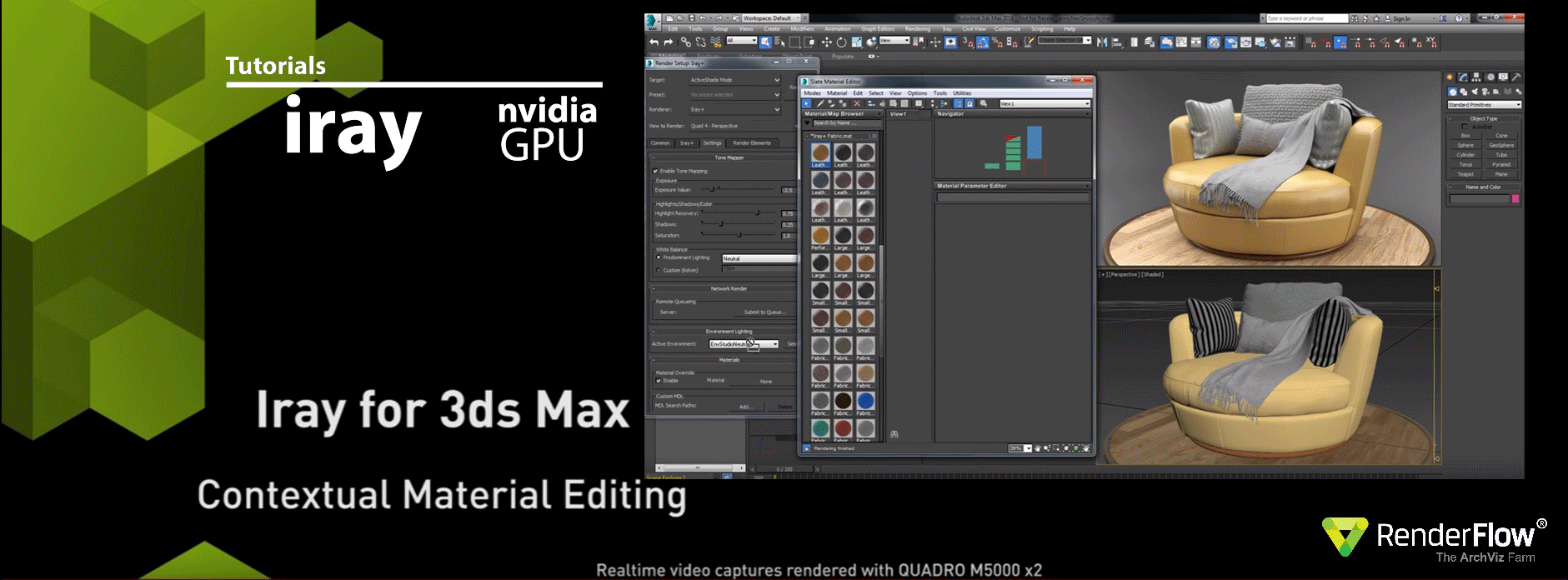Switch to Iray+ tab in Render Setup
Screen dimensions: 1568x580
(x=687, y=143)
